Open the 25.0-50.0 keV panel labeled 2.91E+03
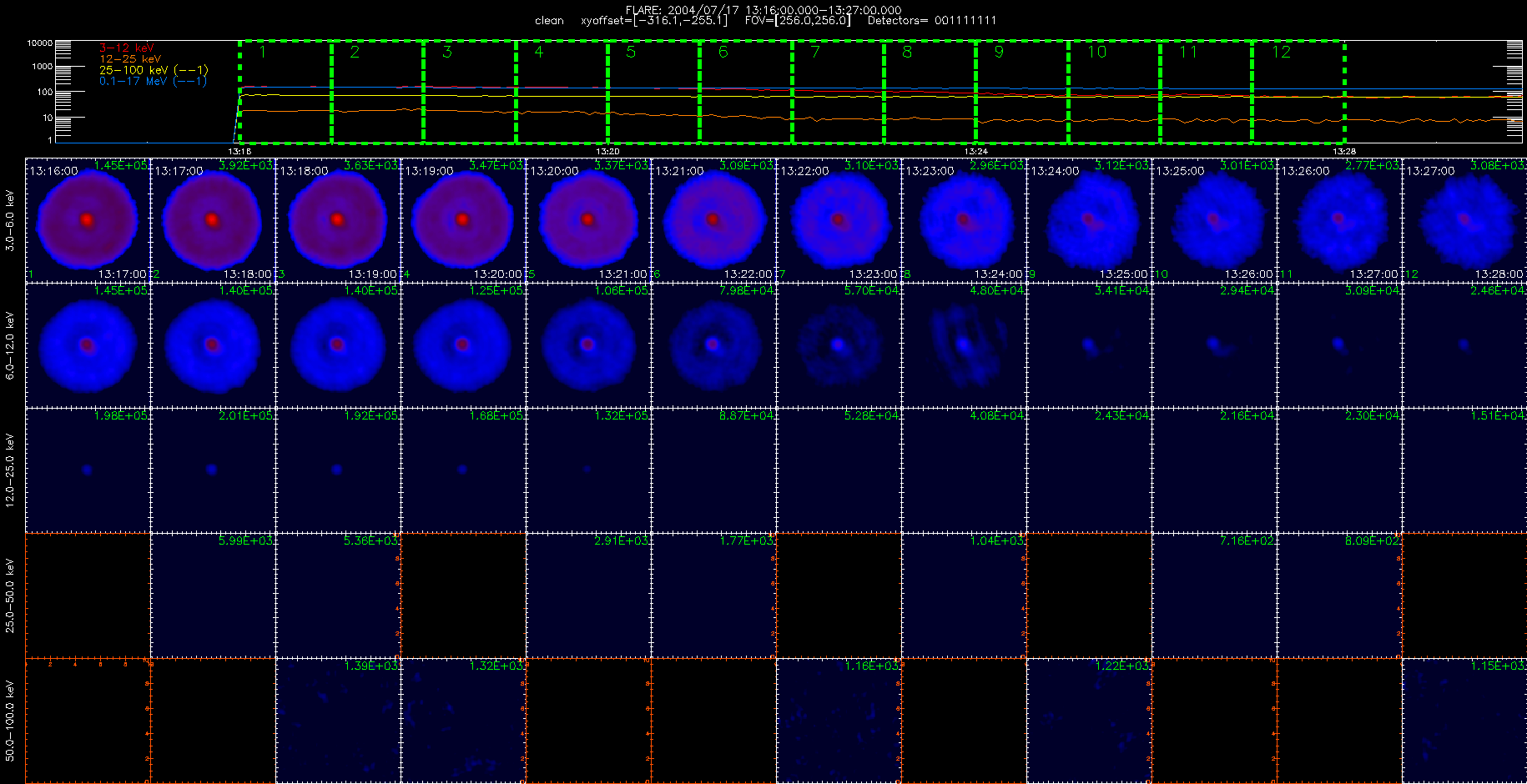 588,596
